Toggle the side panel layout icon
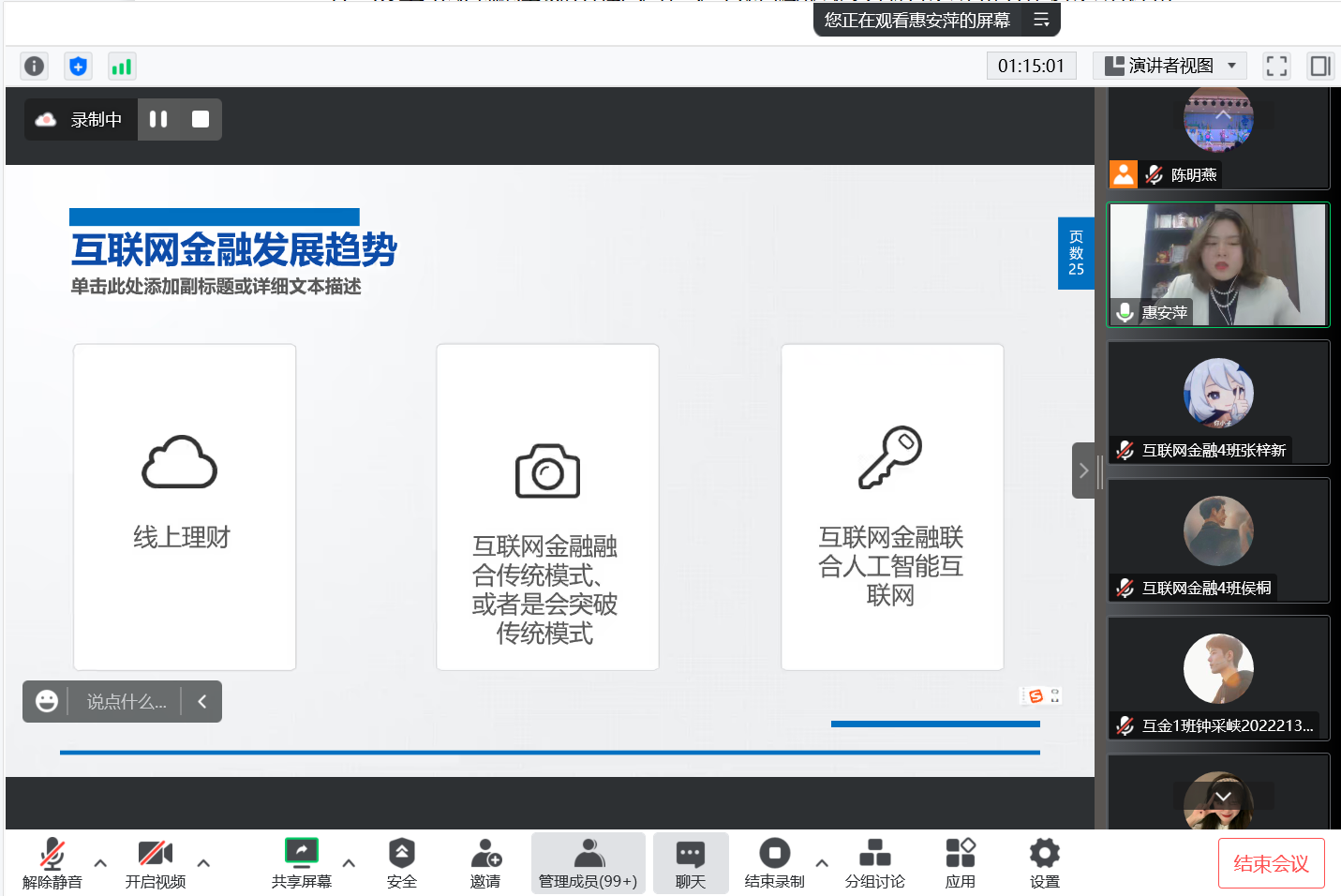Viewport: 1341px width, 896px height. [1320, 66]
